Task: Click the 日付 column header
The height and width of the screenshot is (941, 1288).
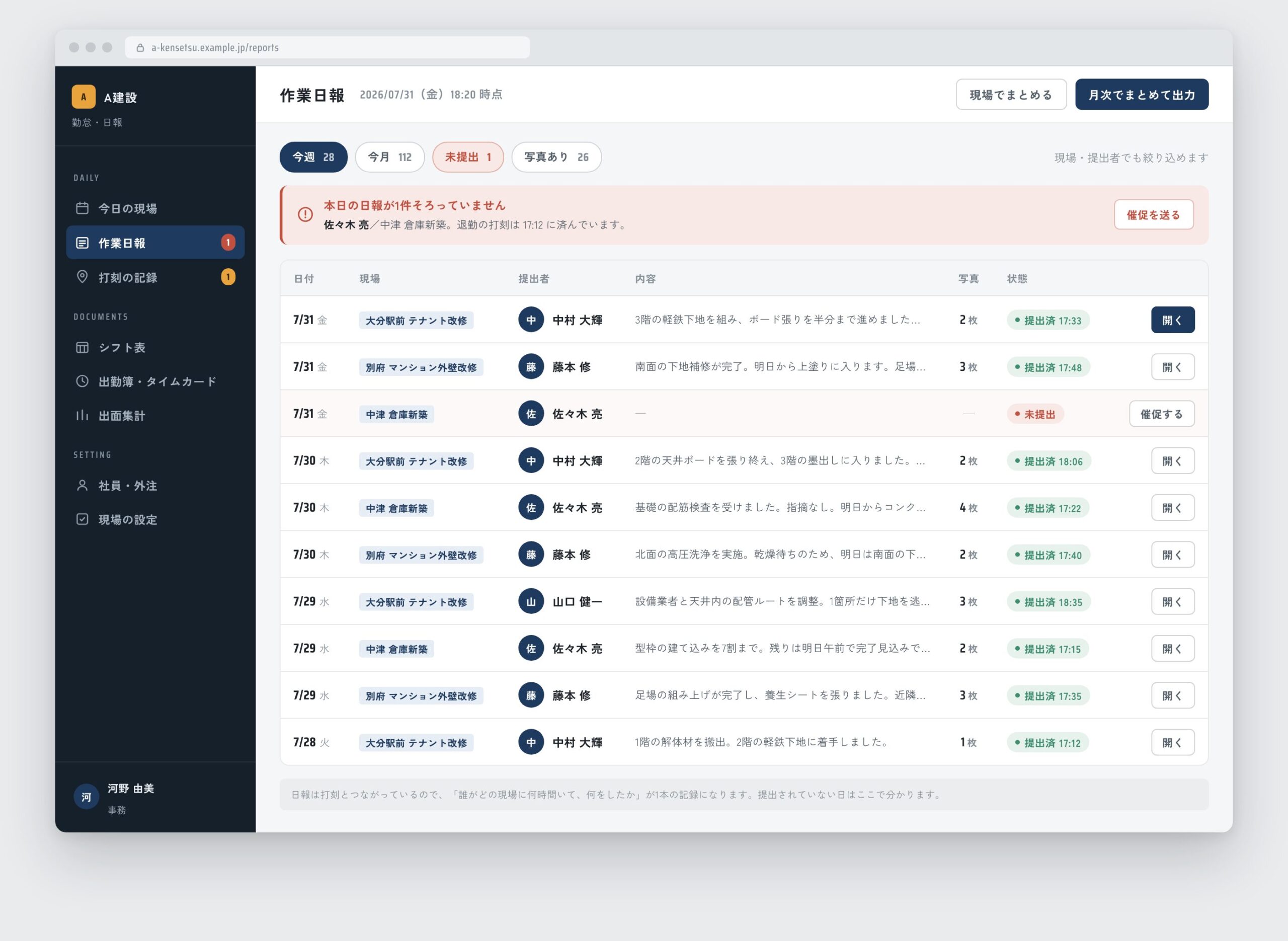Action: (303, 279)
